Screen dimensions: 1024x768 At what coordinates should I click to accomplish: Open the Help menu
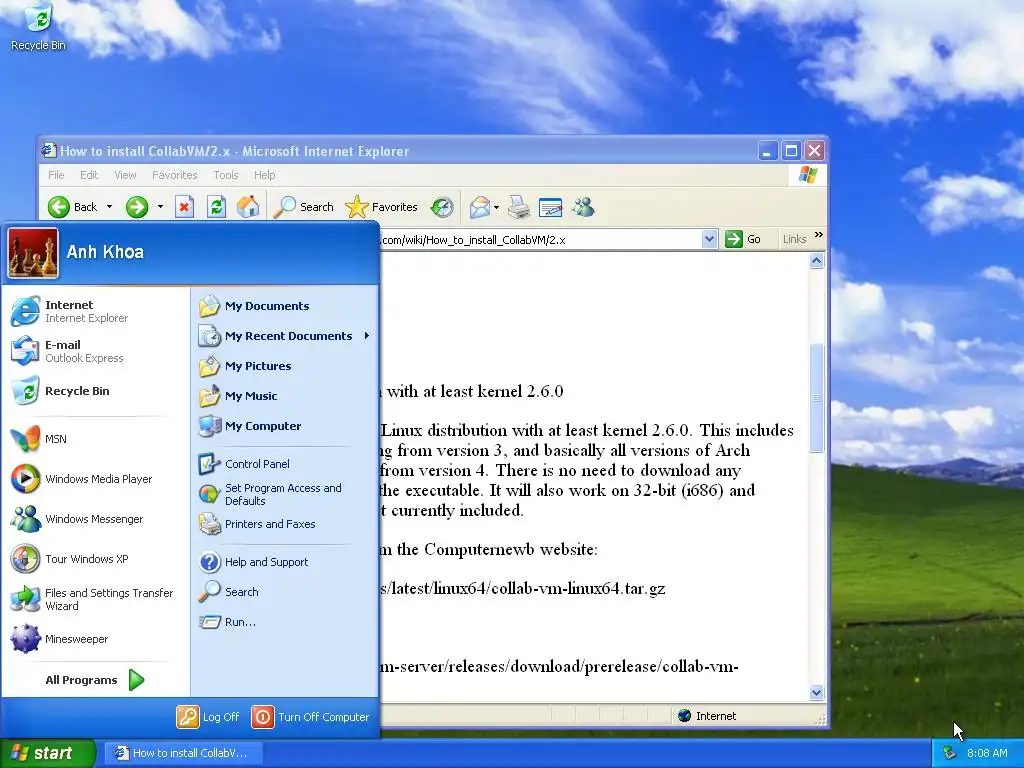point(264,175)
